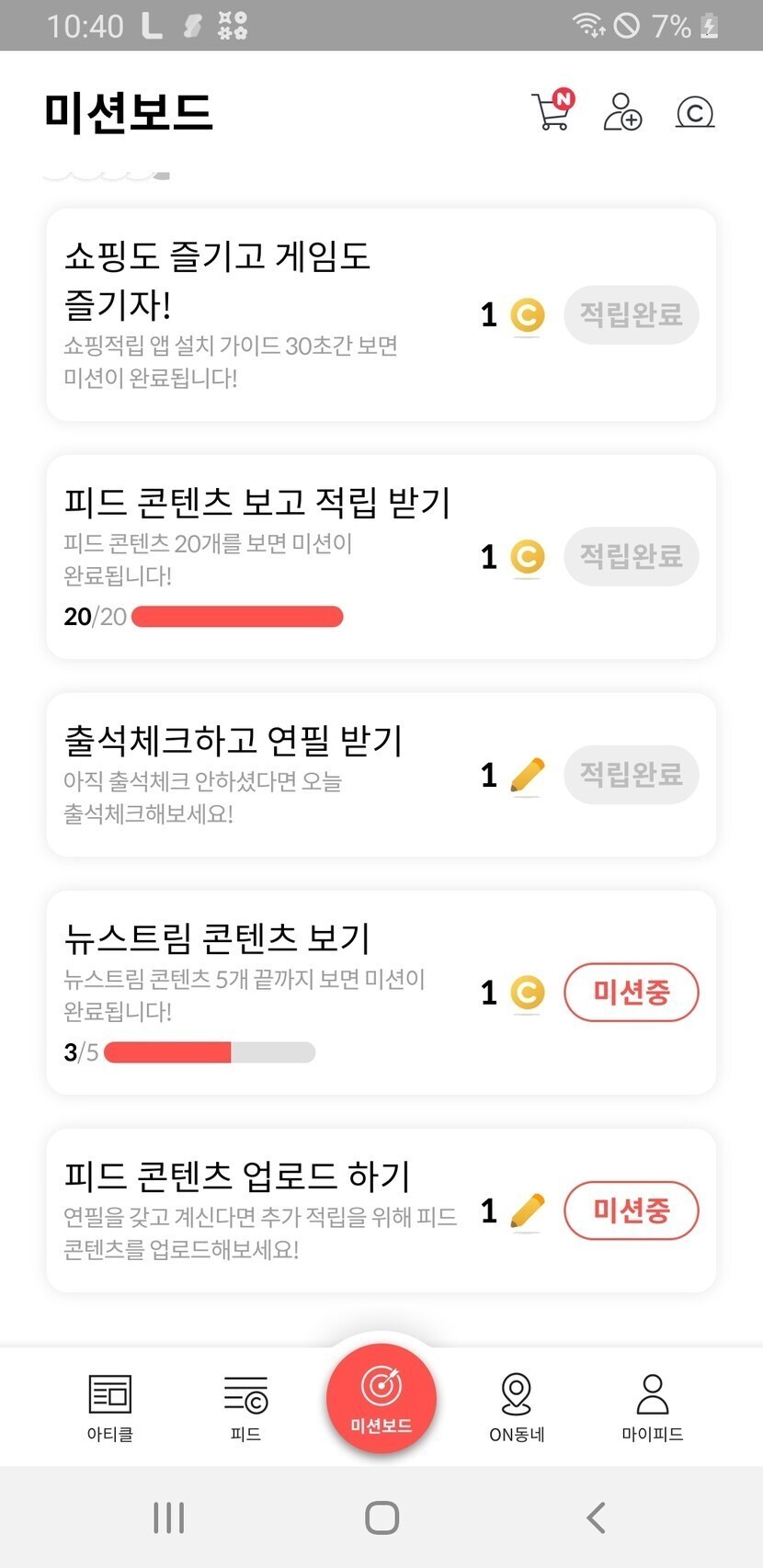The width and height of the screenshot is (763, 1568).
Task: Click the 20/20 피드 콘텐츠 progress bar
Action: point(237,617)
